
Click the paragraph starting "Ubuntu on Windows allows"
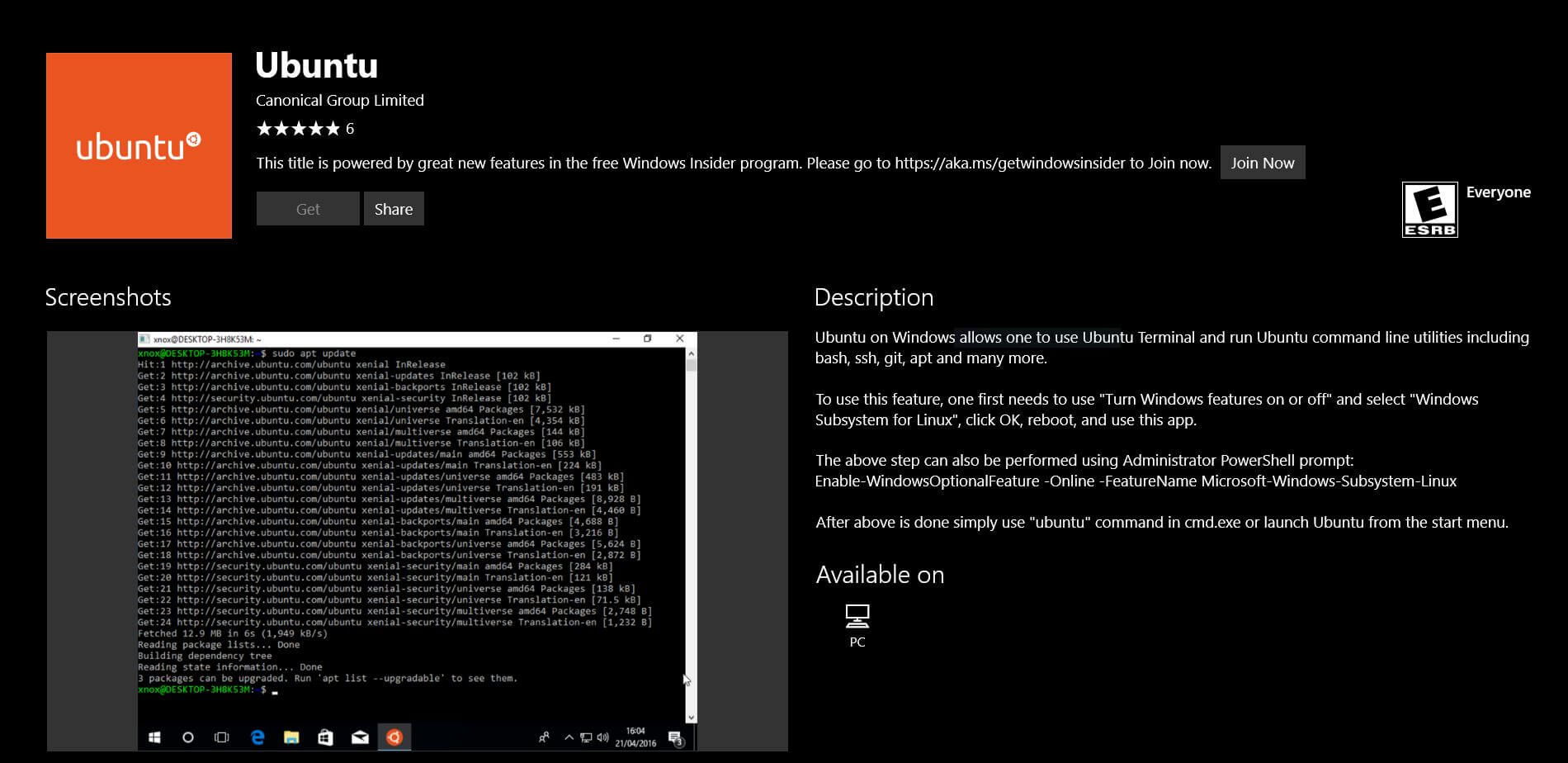pos(1172,348)
